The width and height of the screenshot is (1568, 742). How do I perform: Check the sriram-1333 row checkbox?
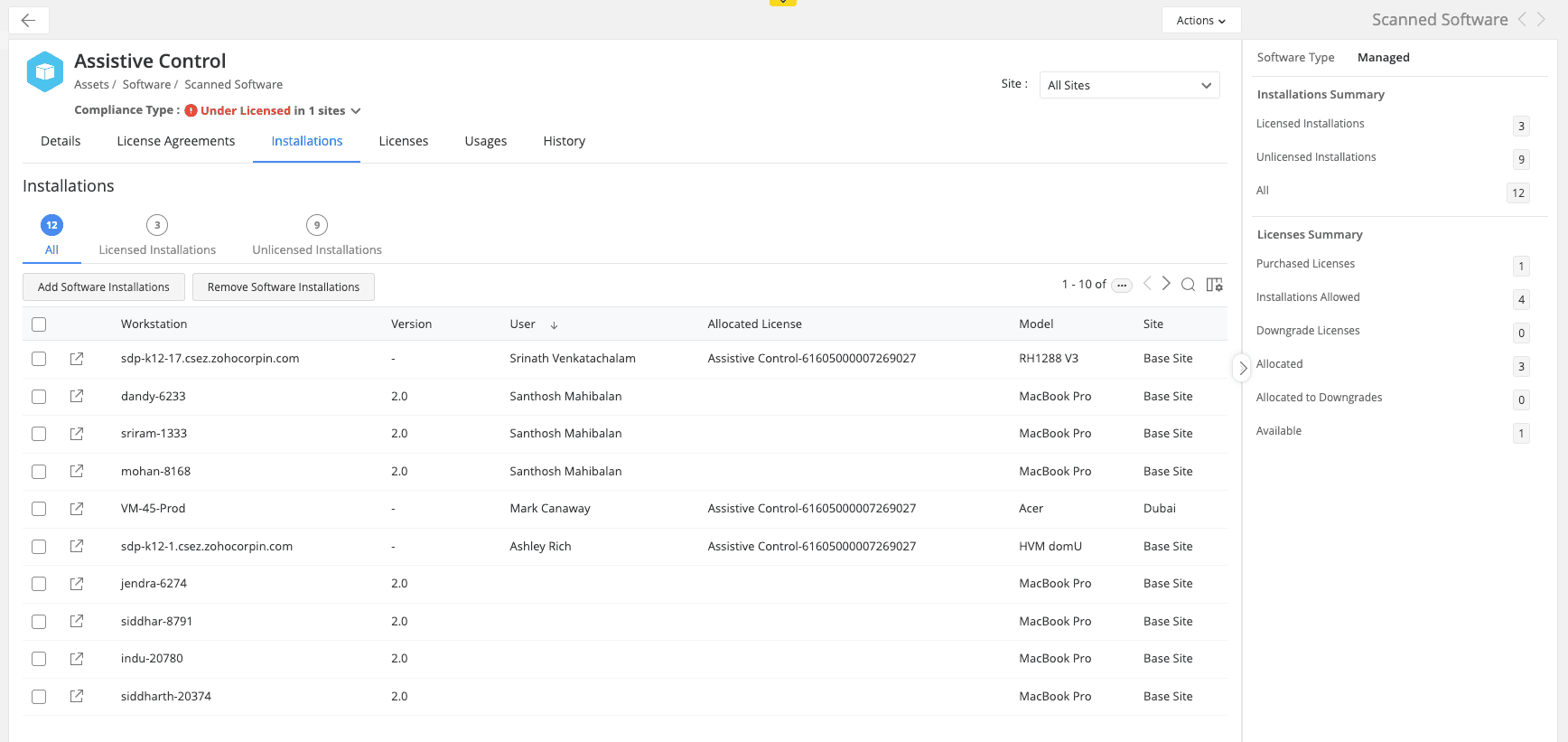point(39,434)
